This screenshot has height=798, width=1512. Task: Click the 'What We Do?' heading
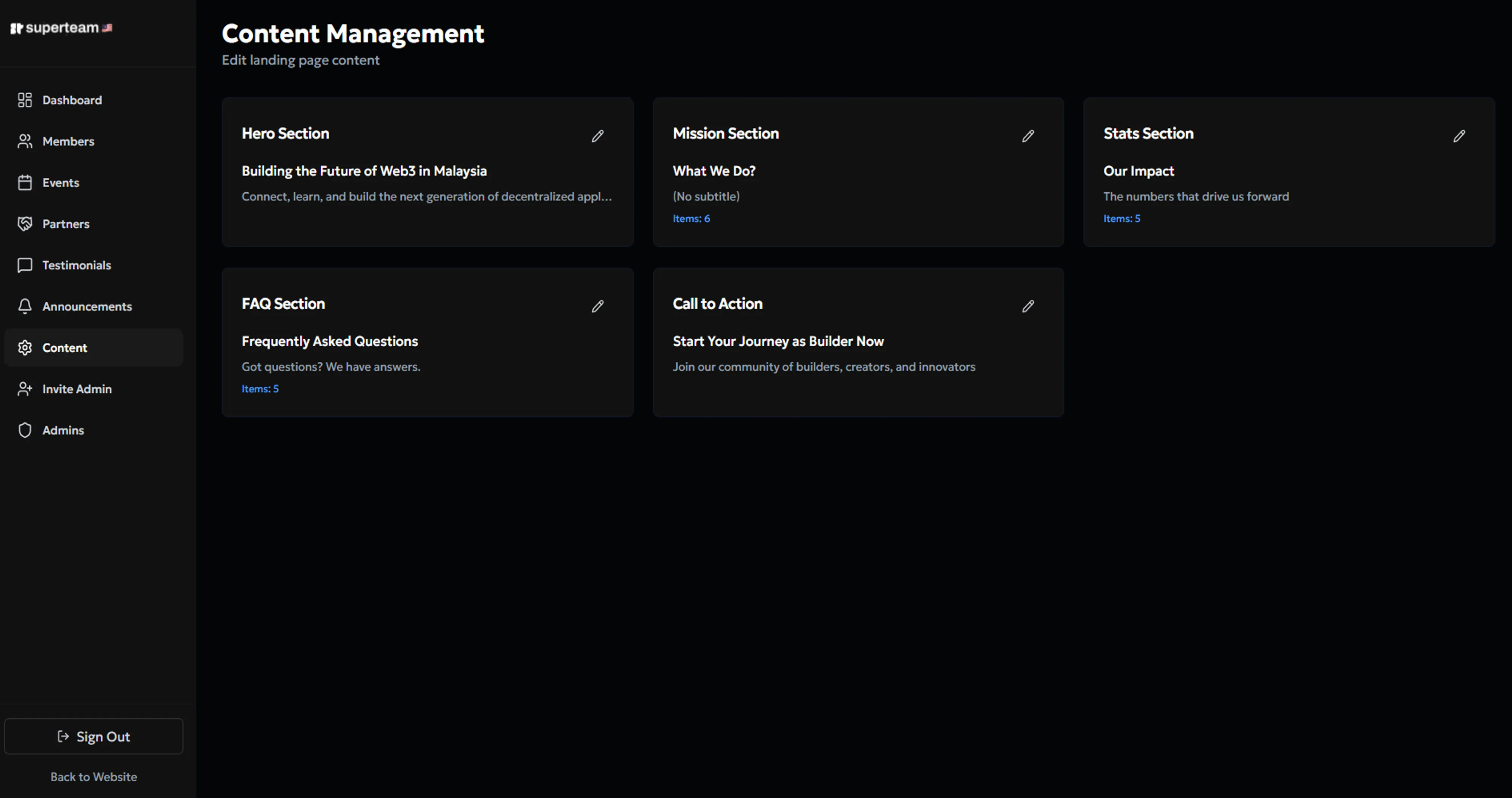pos(714,171)
